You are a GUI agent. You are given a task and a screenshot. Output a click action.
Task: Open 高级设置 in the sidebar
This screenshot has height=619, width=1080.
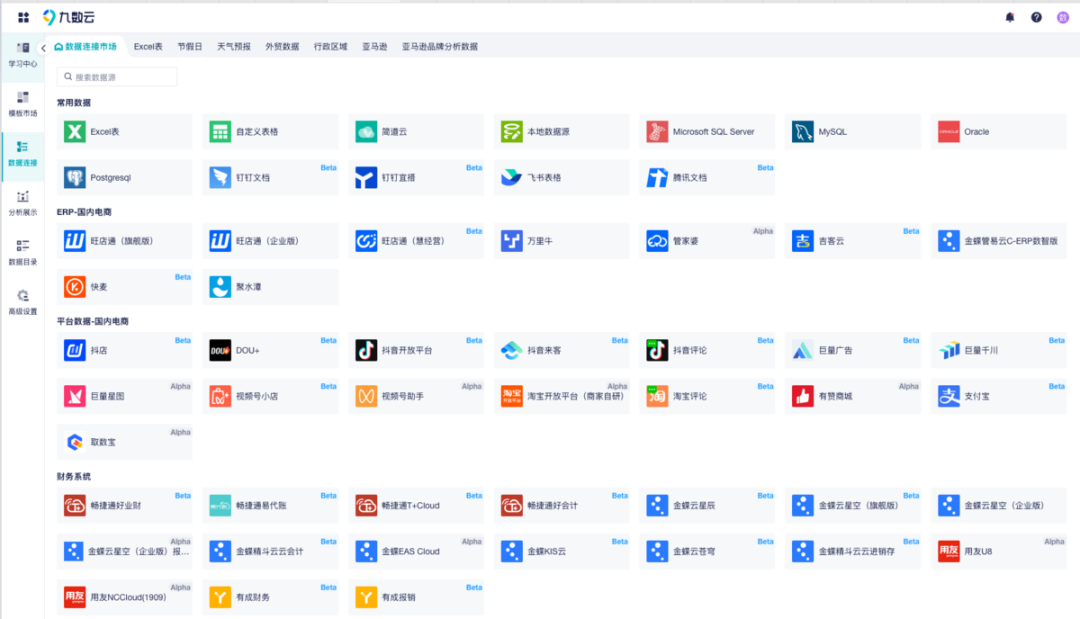[x=23, y=302]
